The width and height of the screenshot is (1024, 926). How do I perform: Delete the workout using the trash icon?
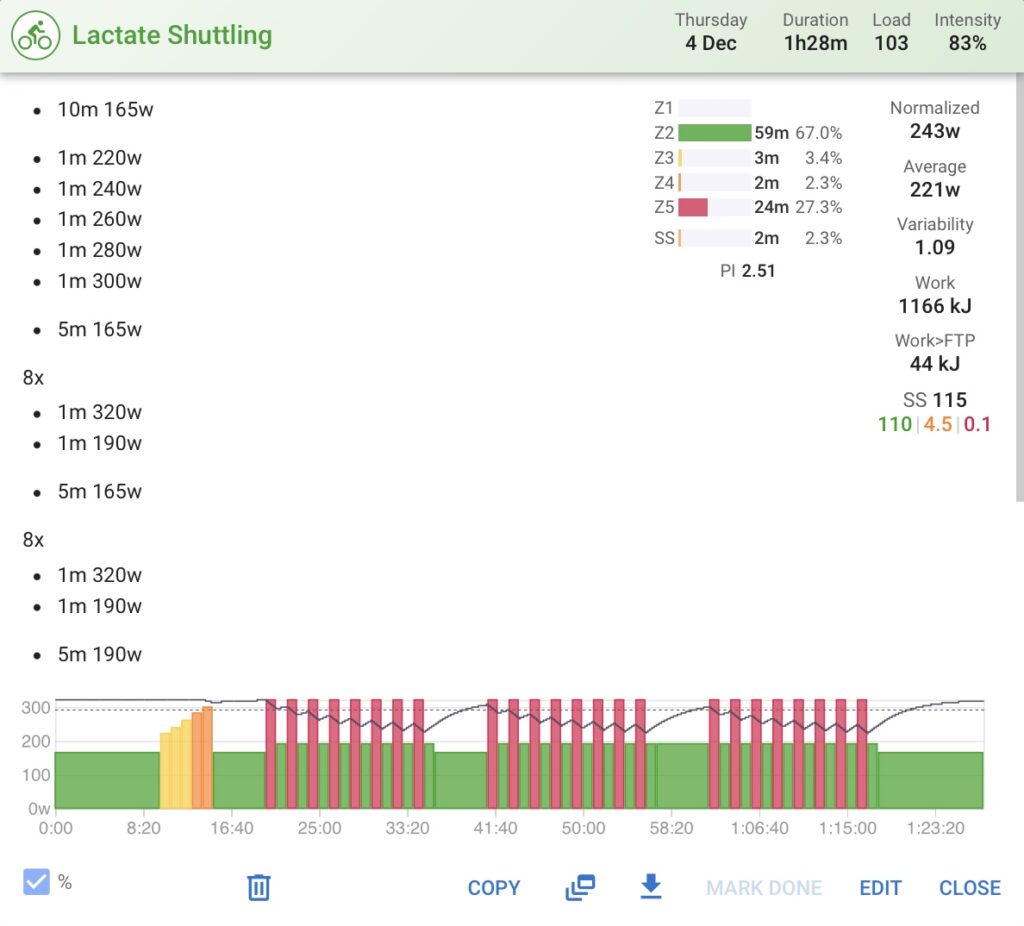259,887
